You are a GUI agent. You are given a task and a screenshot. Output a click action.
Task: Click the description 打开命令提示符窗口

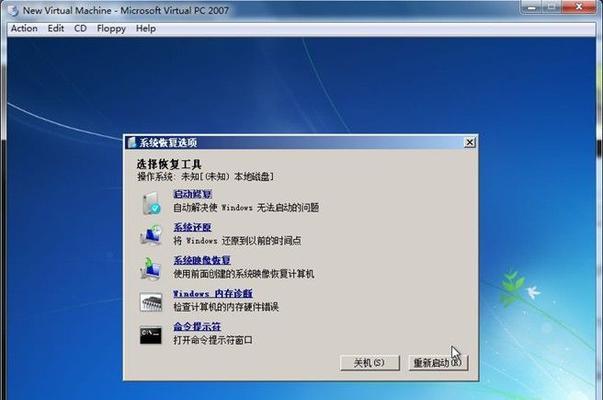213,340
